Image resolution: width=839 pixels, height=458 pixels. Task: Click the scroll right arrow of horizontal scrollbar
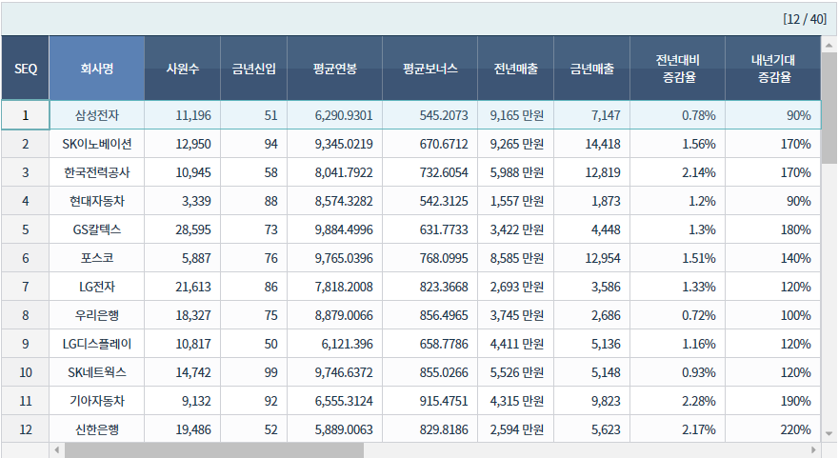point(813,450)
